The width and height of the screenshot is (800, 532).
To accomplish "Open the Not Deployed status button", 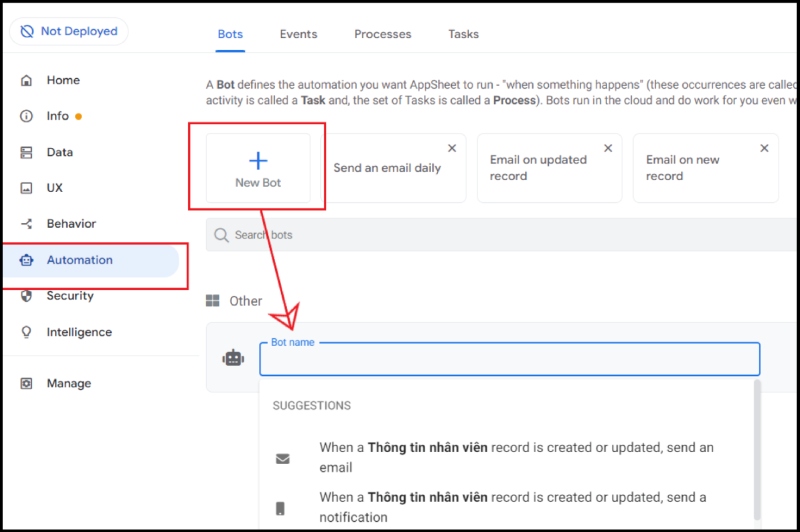I will point(69,32).
